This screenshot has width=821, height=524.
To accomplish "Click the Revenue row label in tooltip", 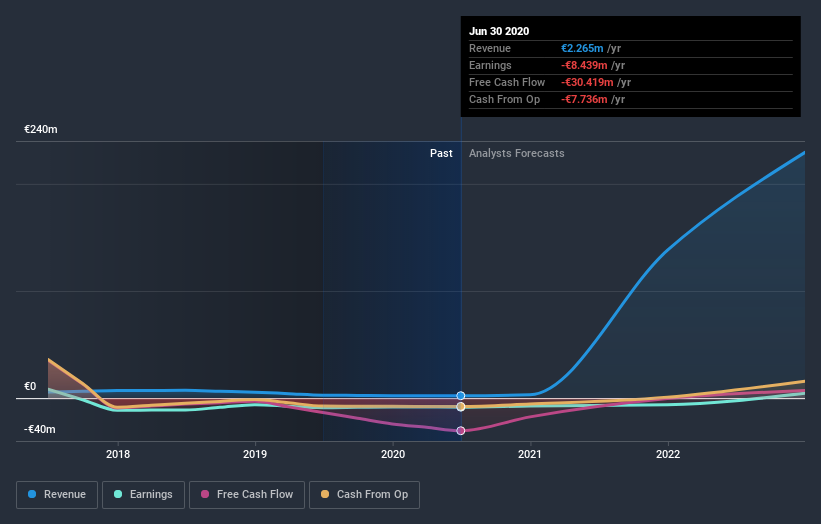I will tap(490, 48).
